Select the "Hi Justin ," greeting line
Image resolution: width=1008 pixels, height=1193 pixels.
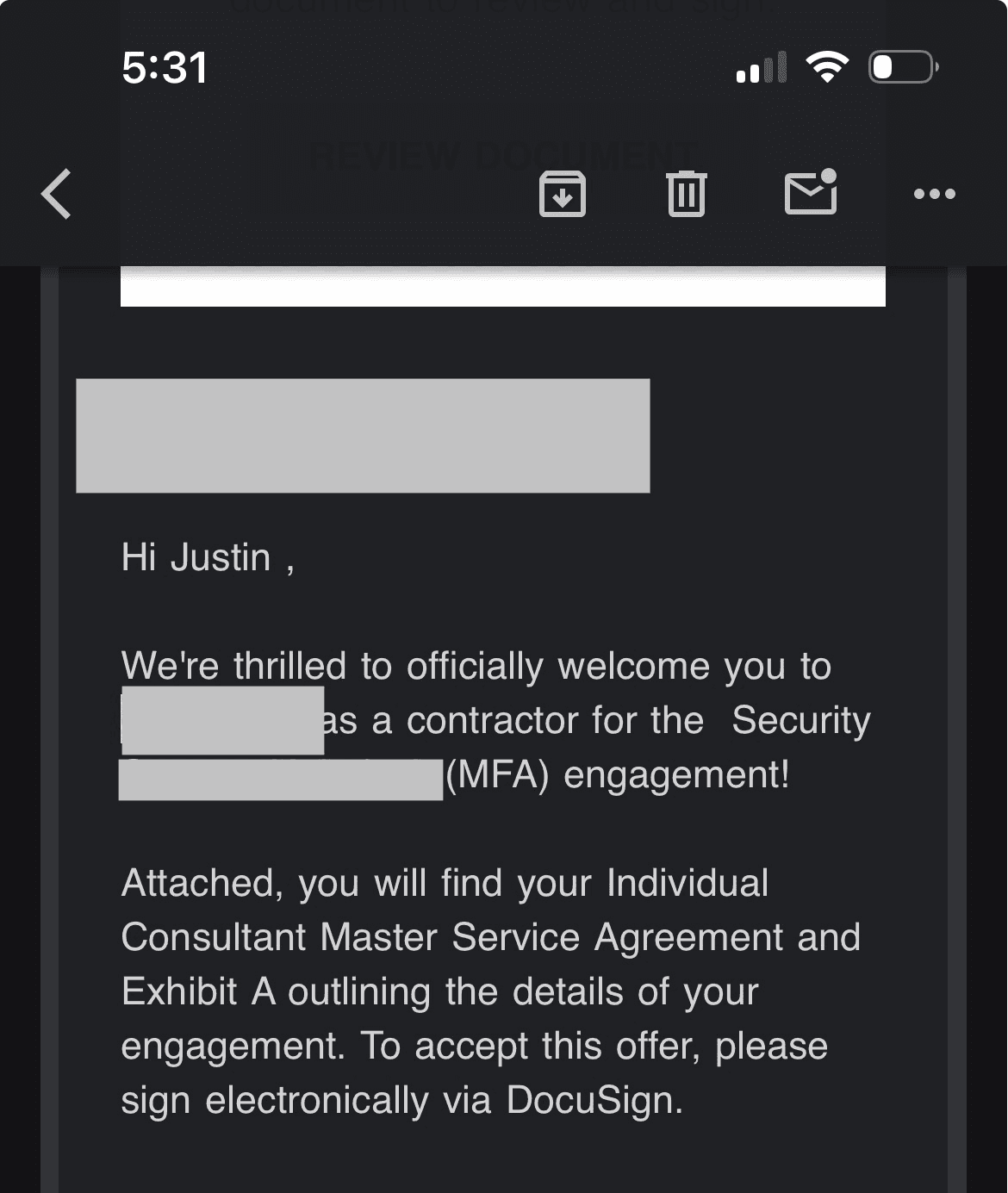[x=208, y=557]
